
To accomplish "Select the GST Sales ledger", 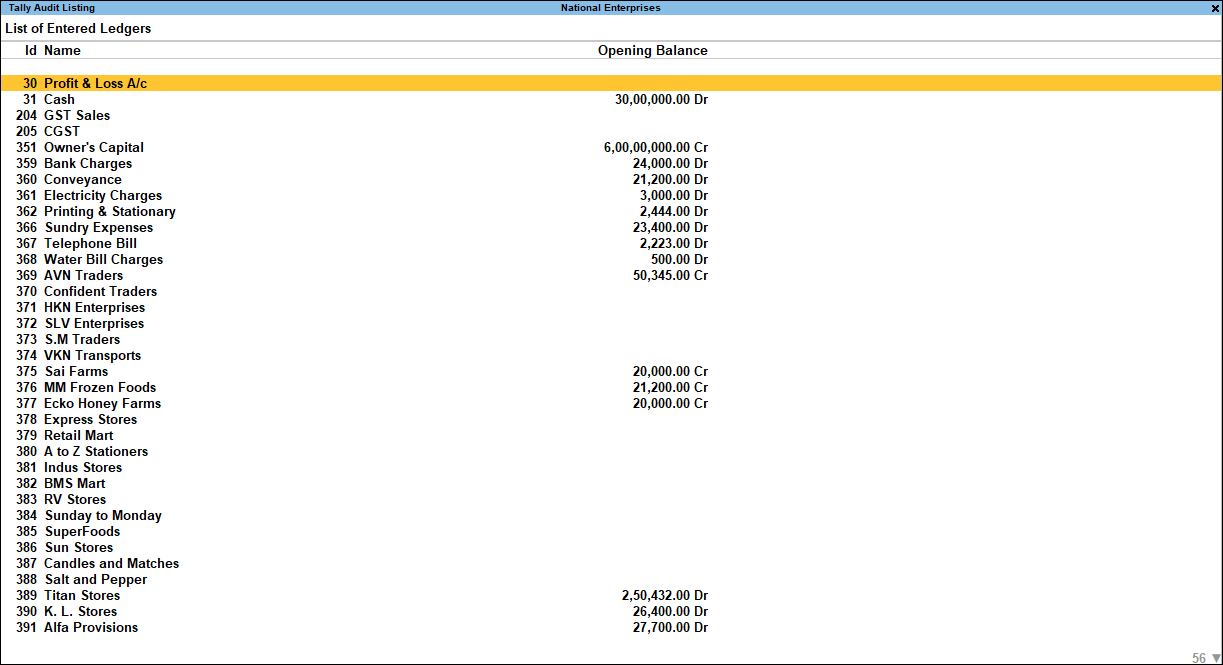I will pos(76,115).
